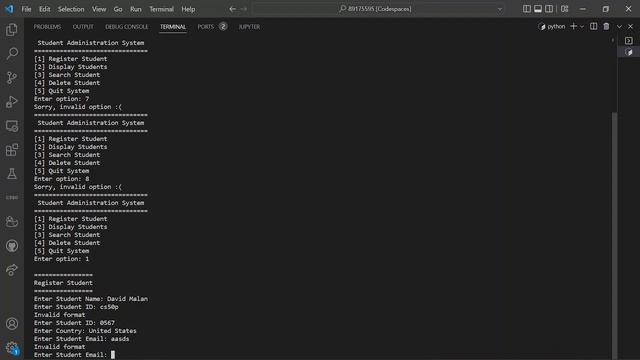The width and height of the screenshot is (640, 360).
Task: Open launch profile dropdown beside plus
Action: pyautogui.click(x=582, y=27)
